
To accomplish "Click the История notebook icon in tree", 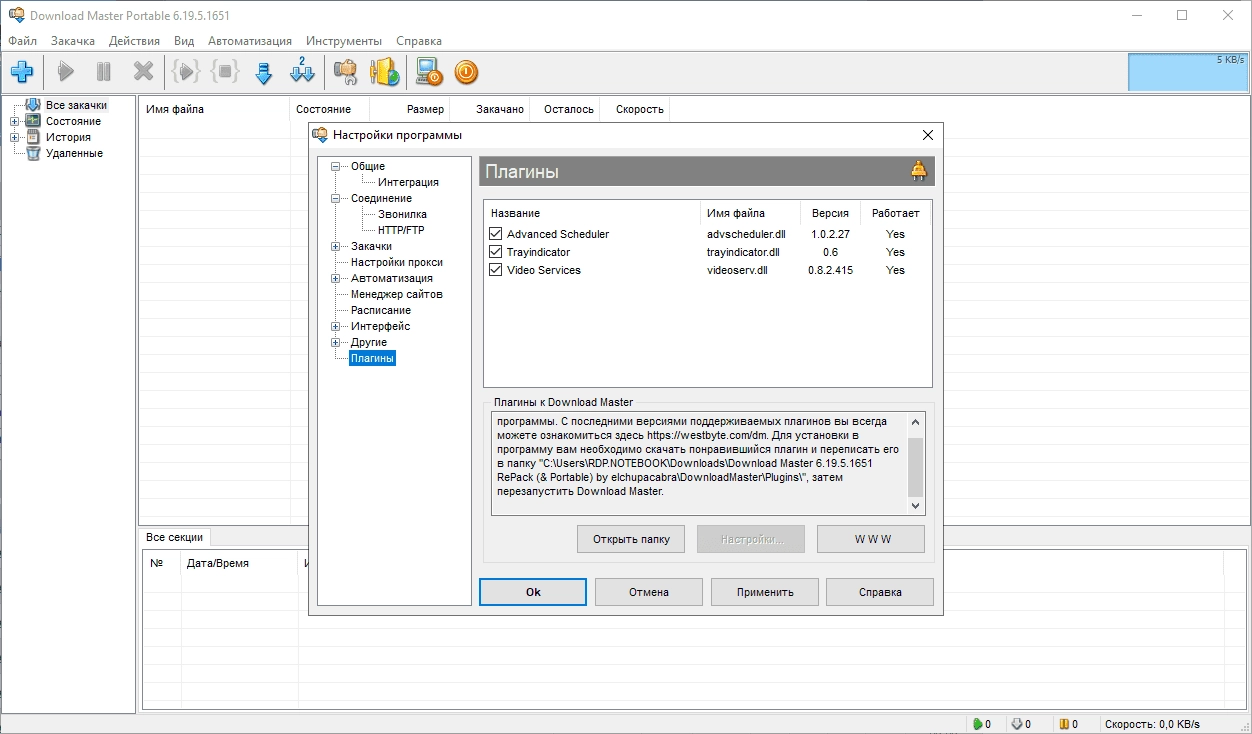I will coord(33,137).
